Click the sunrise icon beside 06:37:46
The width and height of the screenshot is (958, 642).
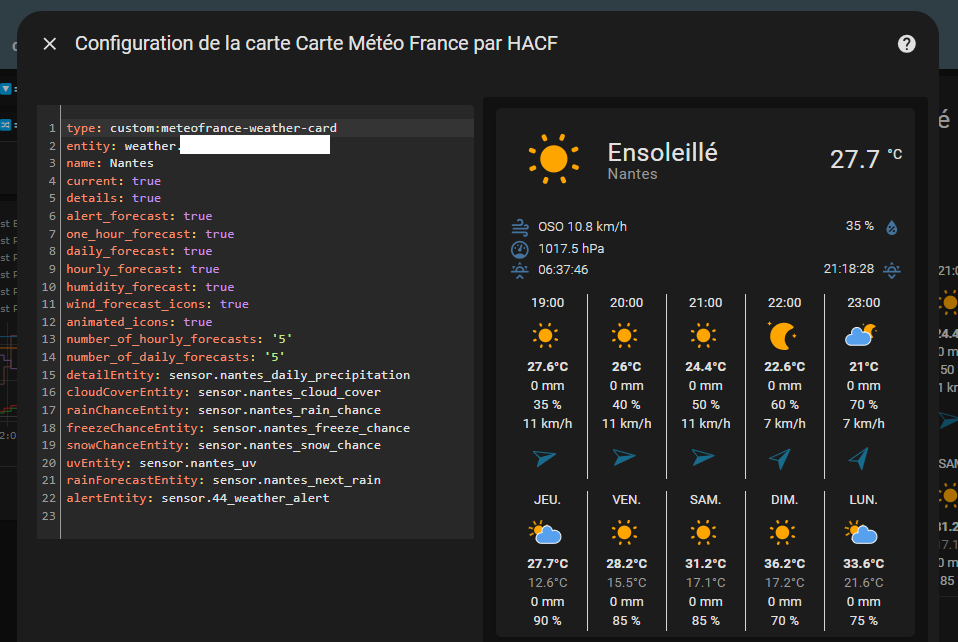pyautogui.click(x=520, y=270)
